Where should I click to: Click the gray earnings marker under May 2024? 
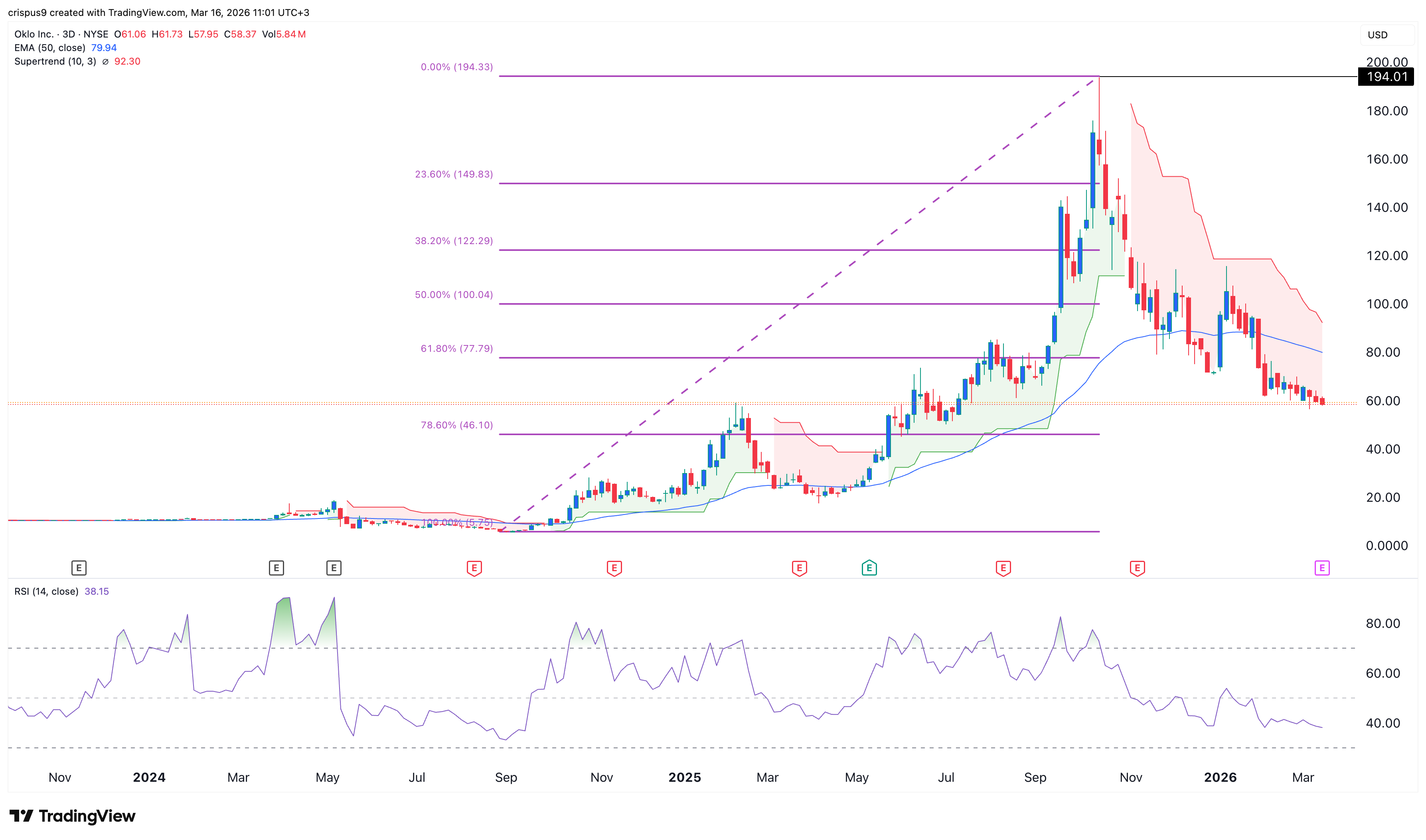(334, 568)
